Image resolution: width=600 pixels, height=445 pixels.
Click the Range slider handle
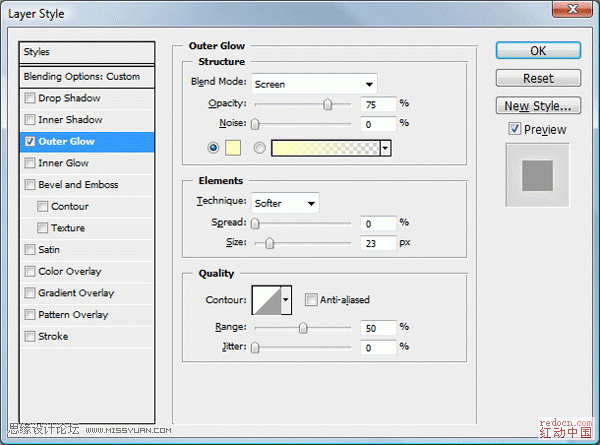(x=303, y=328)
